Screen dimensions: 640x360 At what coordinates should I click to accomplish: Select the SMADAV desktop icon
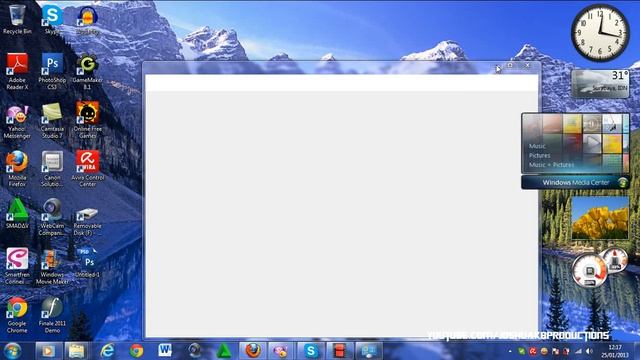click(x=17, y=213)
